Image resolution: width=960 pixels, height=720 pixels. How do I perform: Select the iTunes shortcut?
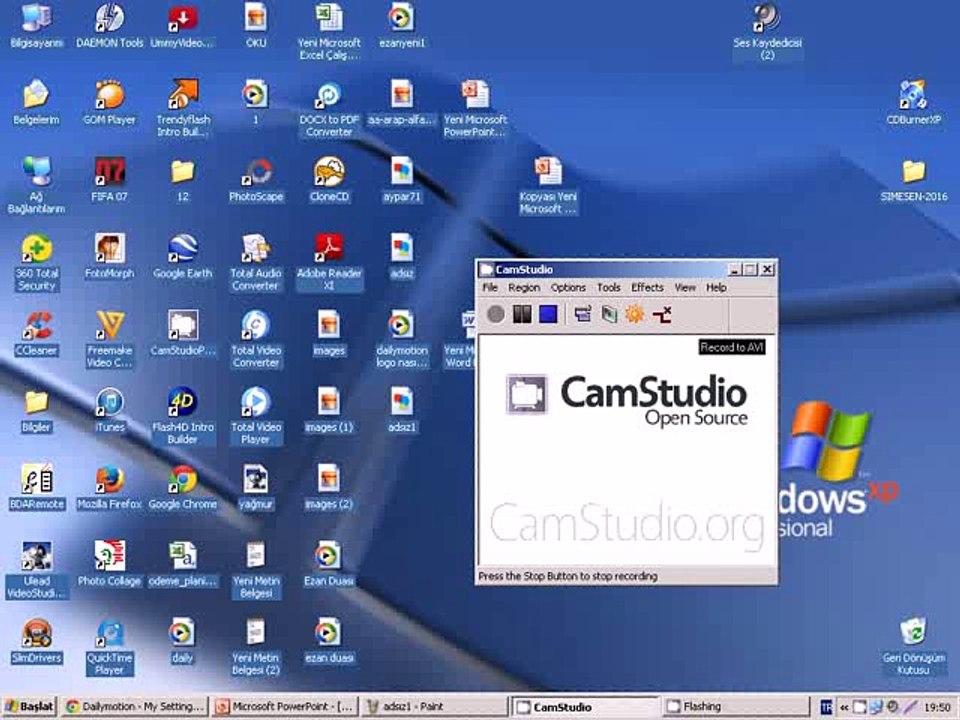coord(110,410)
